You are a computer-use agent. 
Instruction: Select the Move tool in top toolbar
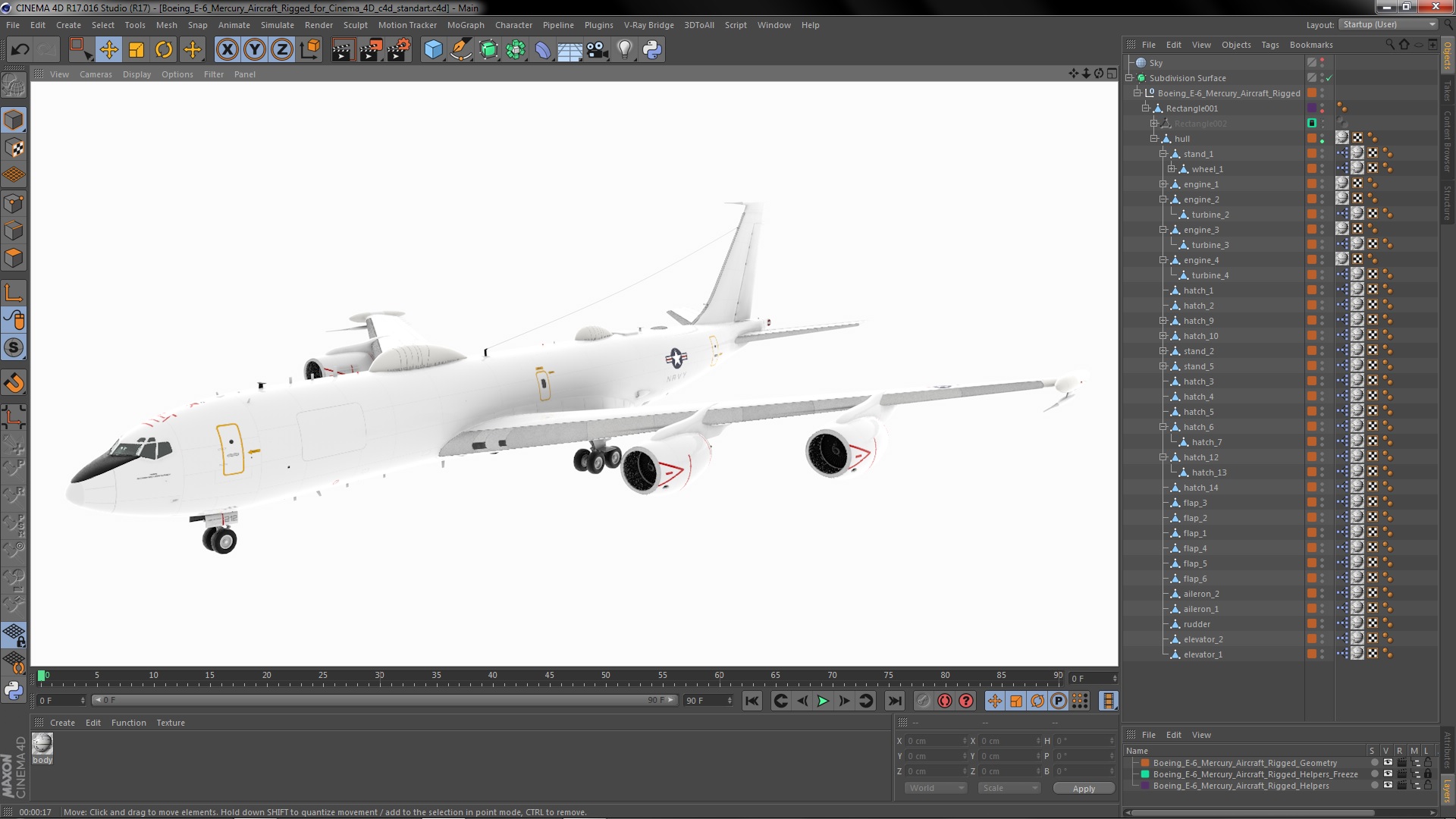(x=108, y=50)
